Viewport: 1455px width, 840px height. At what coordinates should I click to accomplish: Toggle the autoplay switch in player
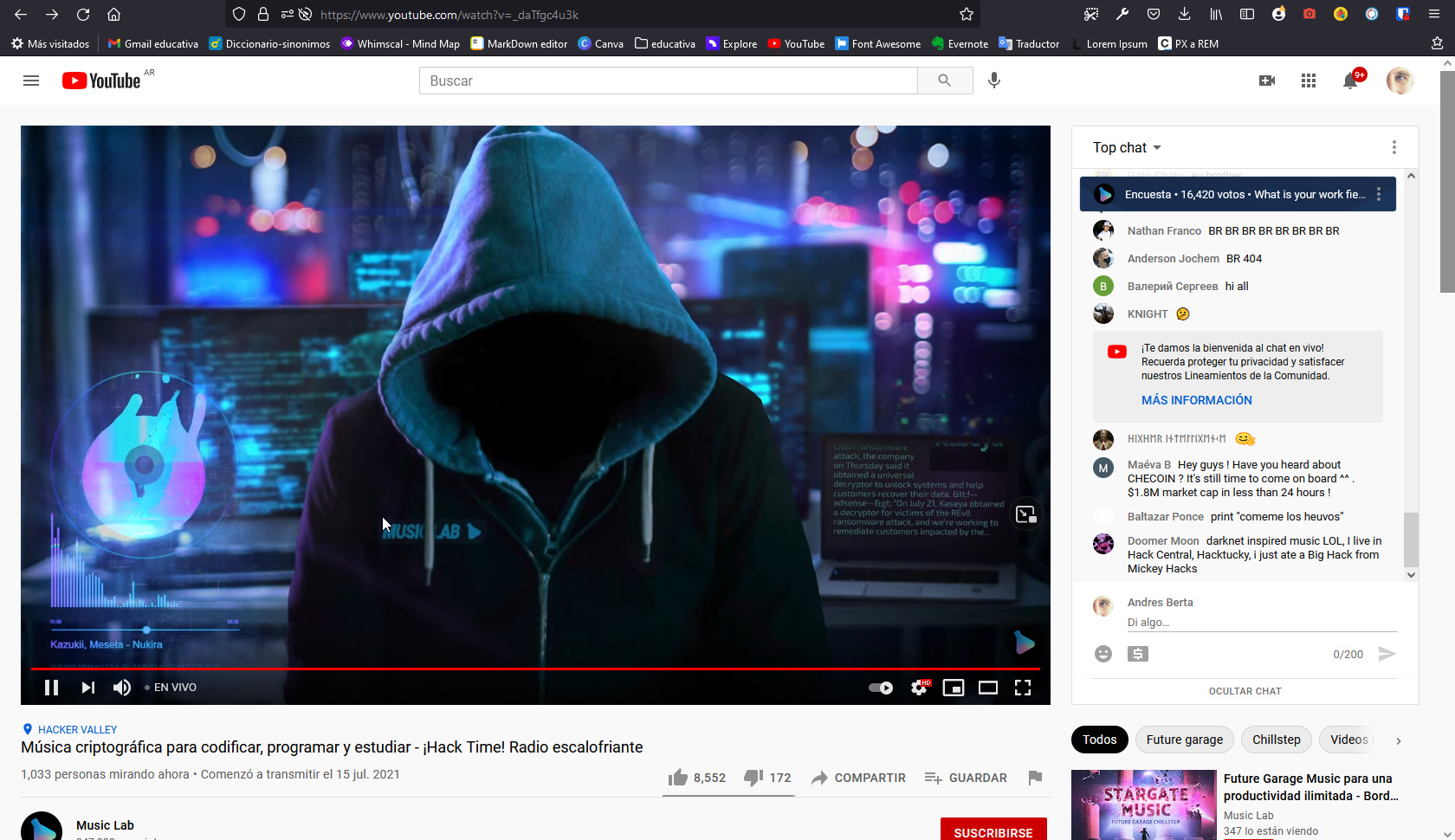[881, 688]
